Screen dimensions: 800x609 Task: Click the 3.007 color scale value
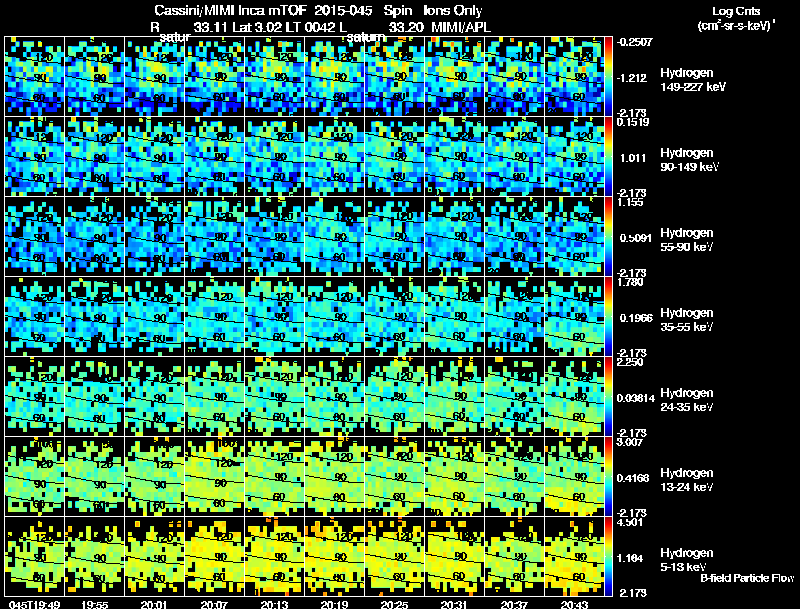(x=630, y=442)
